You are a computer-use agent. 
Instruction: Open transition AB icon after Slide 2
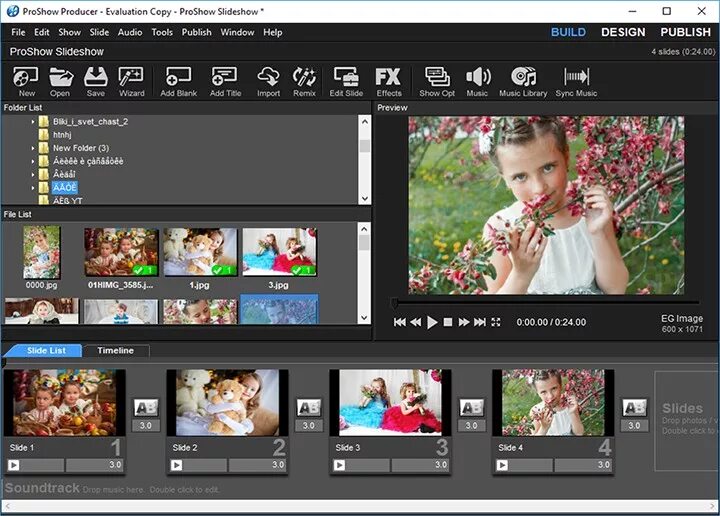pos(309,407)
